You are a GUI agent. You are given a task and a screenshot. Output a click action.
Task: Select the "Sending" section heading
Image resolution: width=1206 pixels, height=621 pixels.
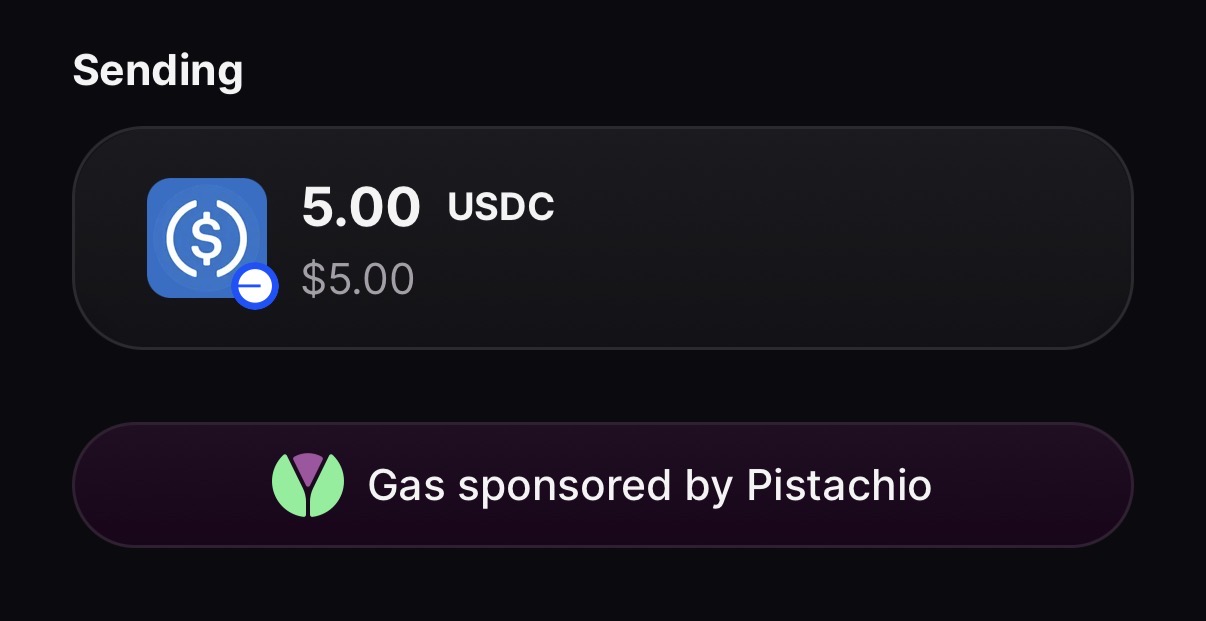pos(158,71)
